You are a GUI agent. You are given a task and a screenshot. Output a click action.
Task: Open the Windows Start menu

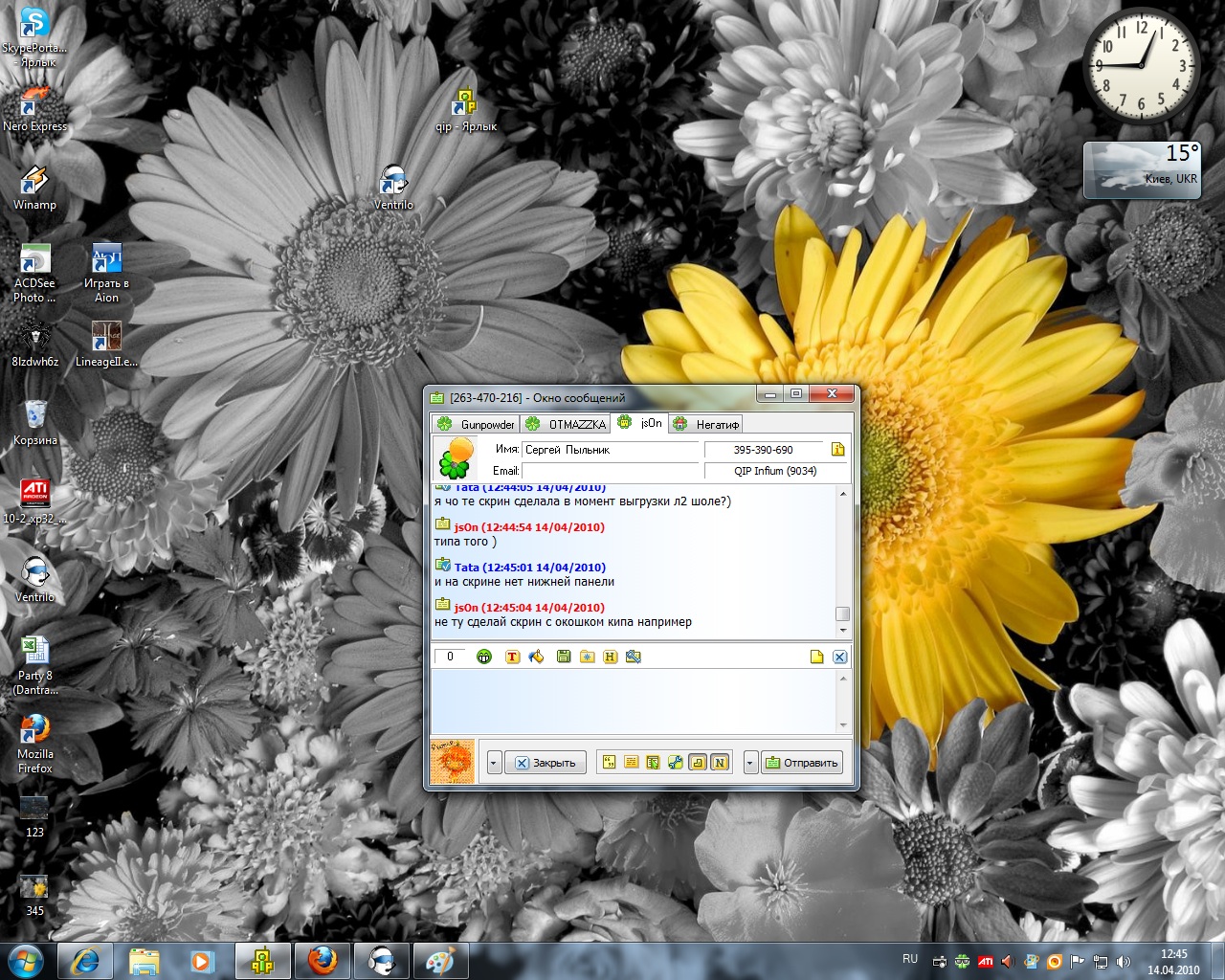[26, 961]
